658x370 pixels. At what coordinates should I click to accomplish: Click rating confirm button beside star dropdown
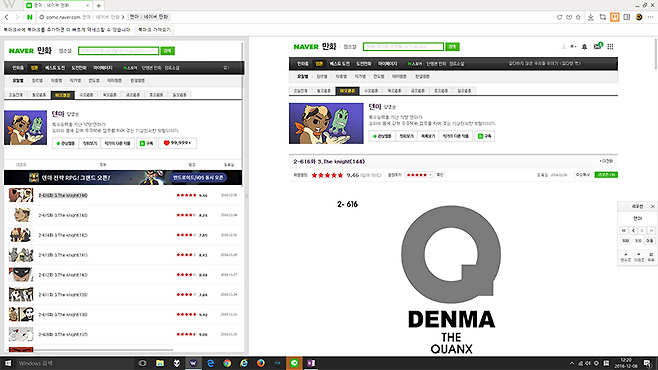click(440, 175)
